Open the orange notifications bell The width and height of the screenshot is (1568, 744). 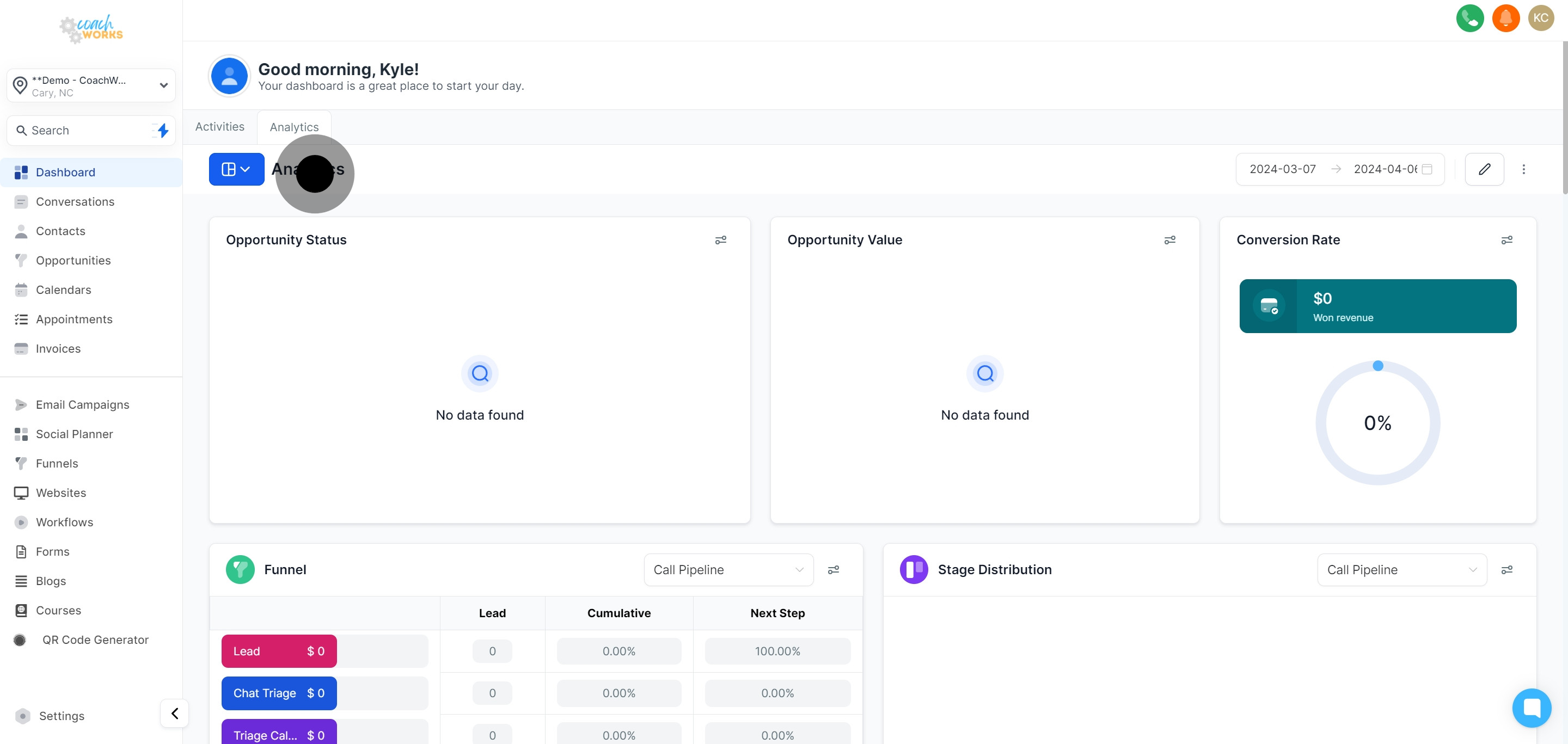click(1505, 17)
